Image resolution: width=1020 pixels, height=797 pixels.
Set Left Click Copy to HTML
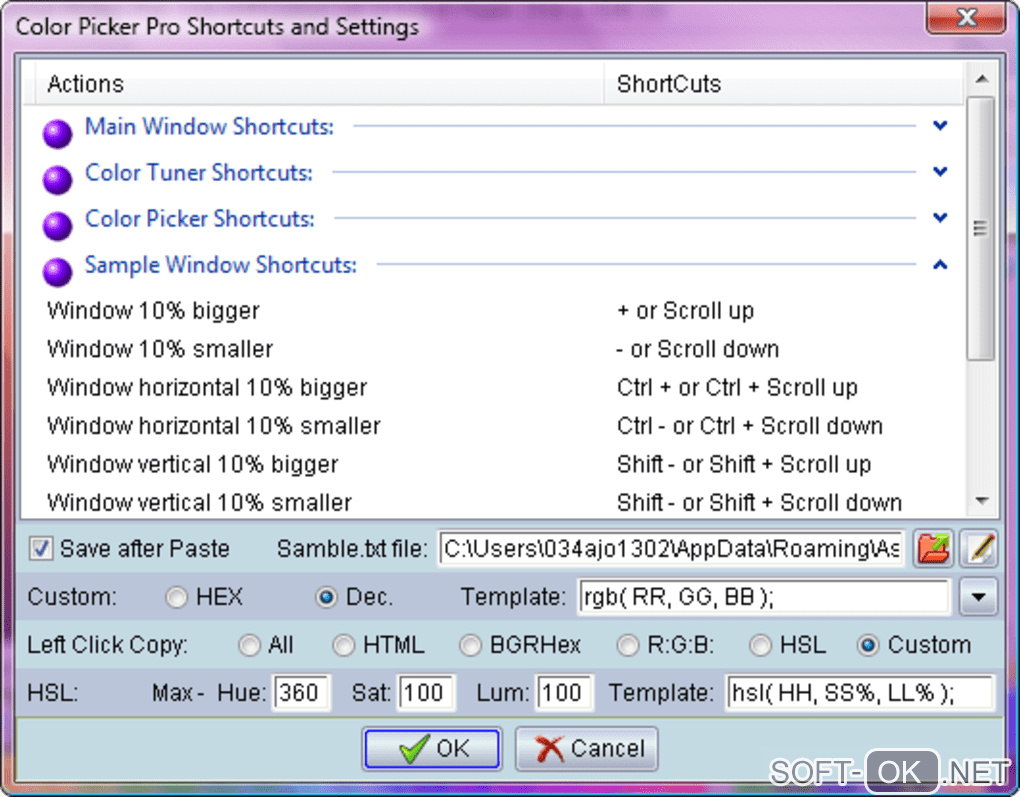(x=343, y=645)
